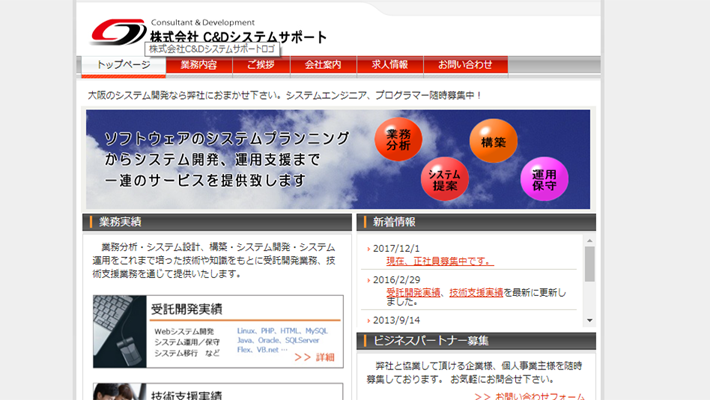
Task: Click the 新着情報 scrollbar thumb
Action: [x=590, y=264]
